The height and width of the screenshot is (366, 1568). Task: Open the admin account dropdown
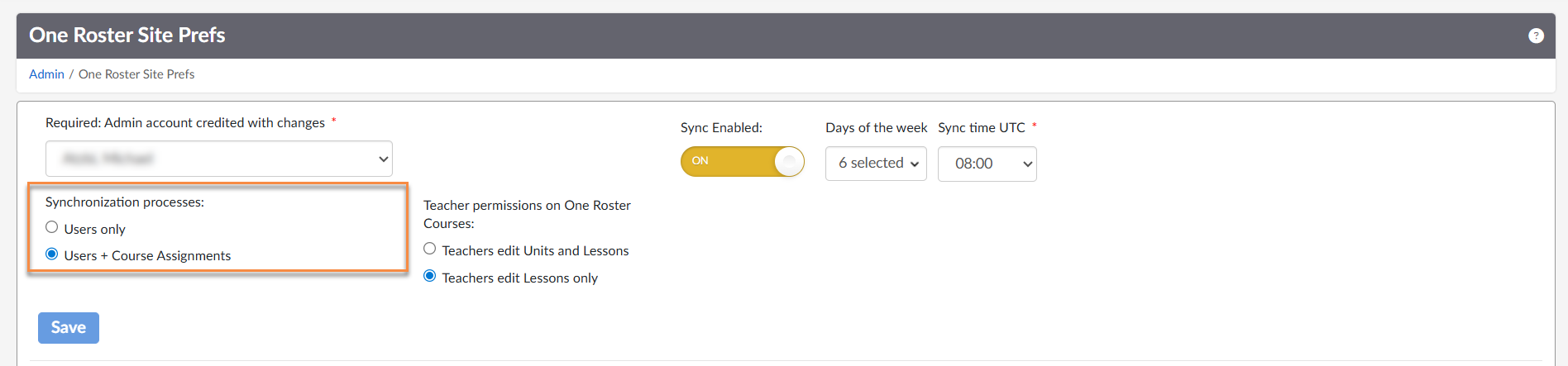(219, 159)
